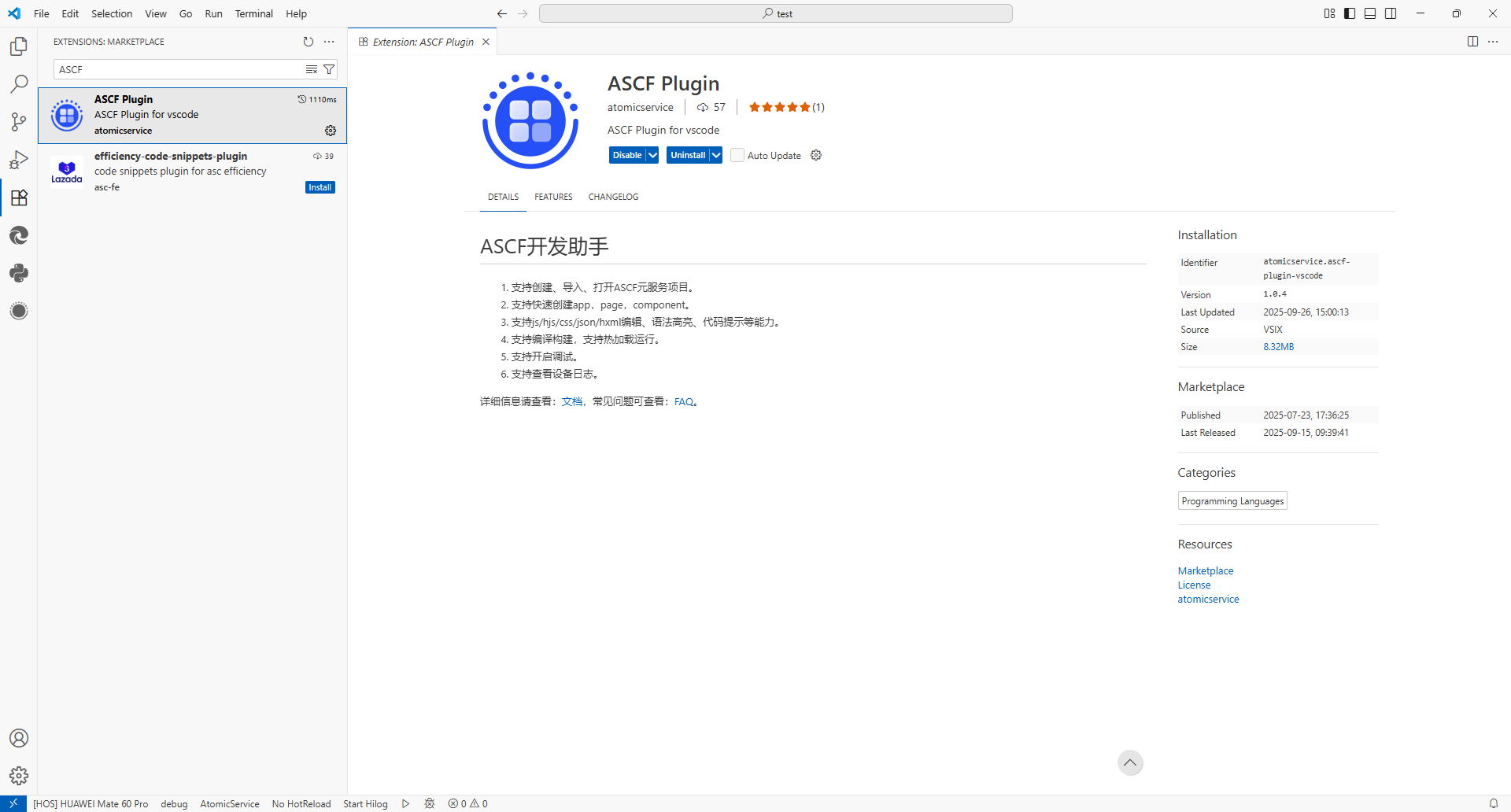Toggle secondary side bar layout button
The width and height of the screenshot is (1511, 812).
point(1391,13)
